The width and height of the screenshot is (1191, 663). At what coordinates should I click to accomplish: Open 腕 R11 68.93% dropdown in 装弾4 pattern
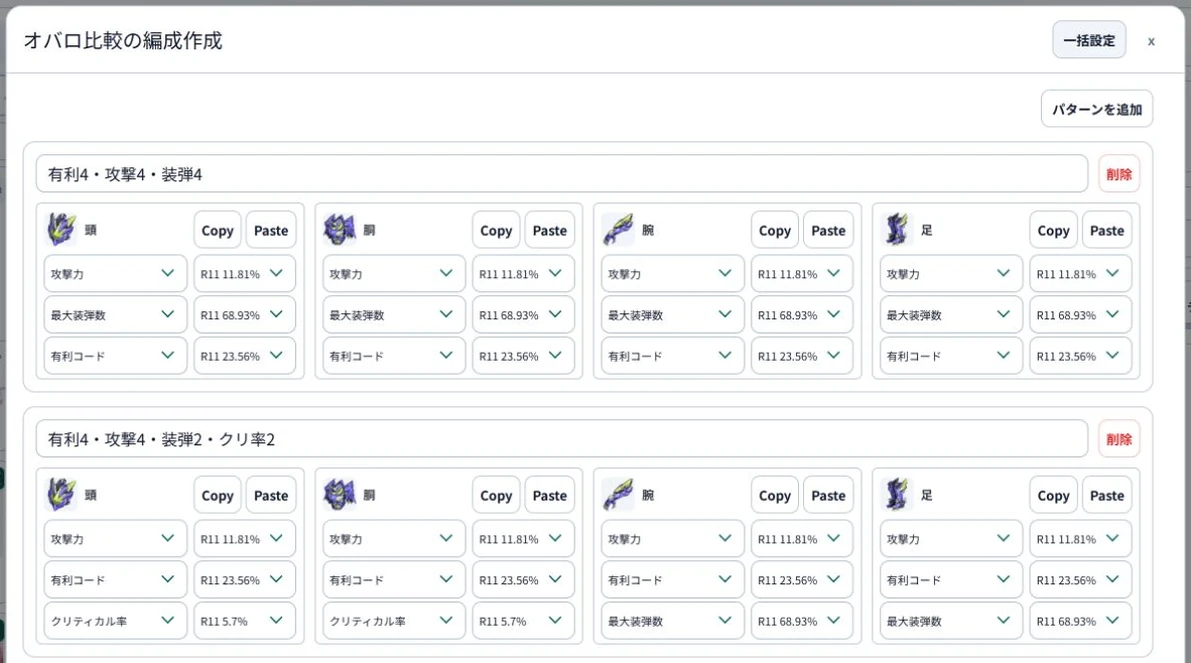801,315
